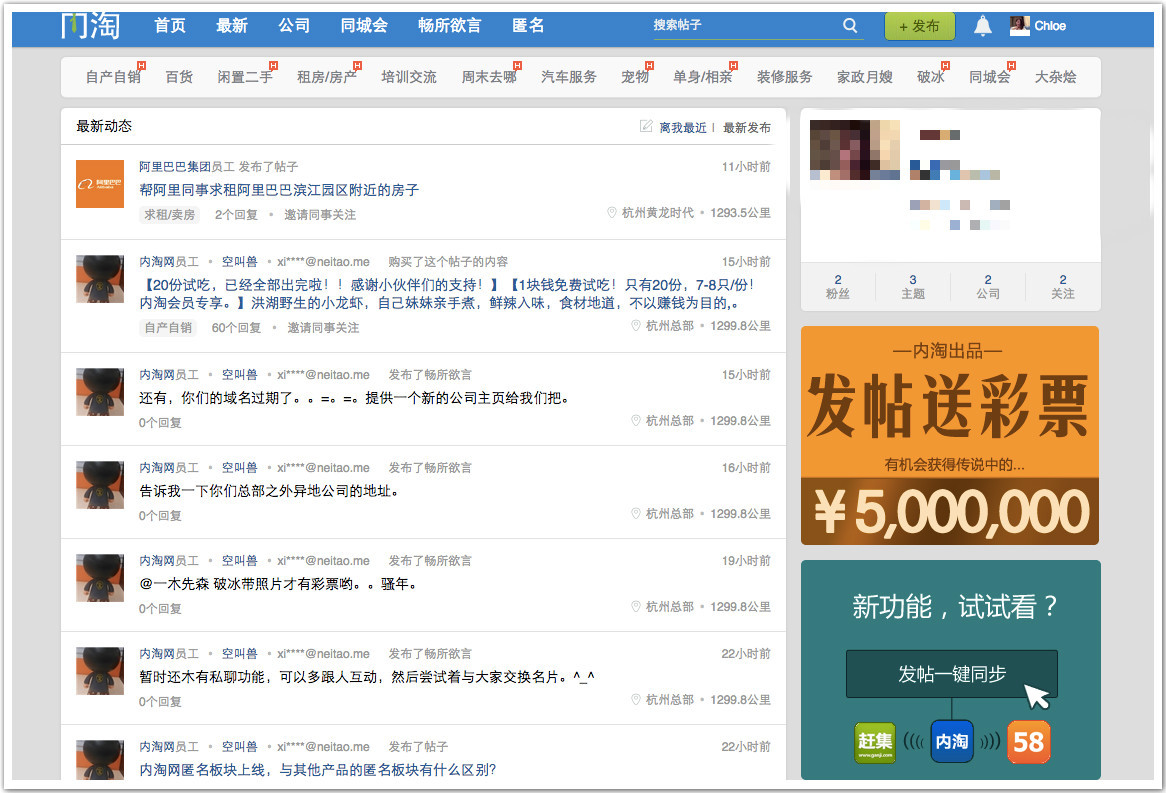Click 邀请同事关注 on the Alibaba post
The width and height of the screenshot is (1166, 793).
pyautogui.click(x=320, y=215)
